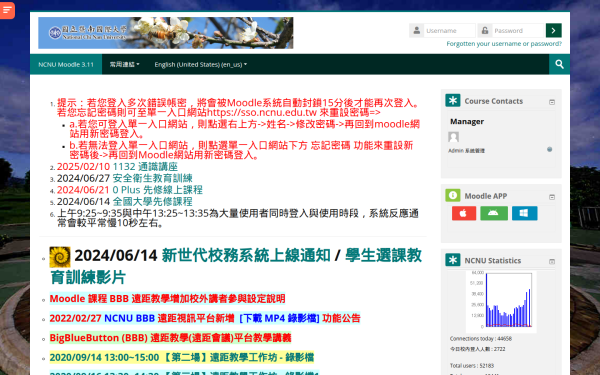Click the Connections today : 44658 text
600x375 pixels.
481,339
